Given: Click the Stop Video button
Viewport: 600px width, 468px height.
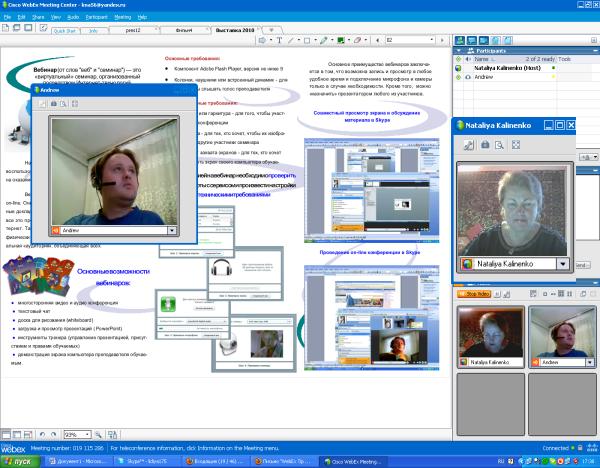Looking at the screenshot, I should [474, 294].
